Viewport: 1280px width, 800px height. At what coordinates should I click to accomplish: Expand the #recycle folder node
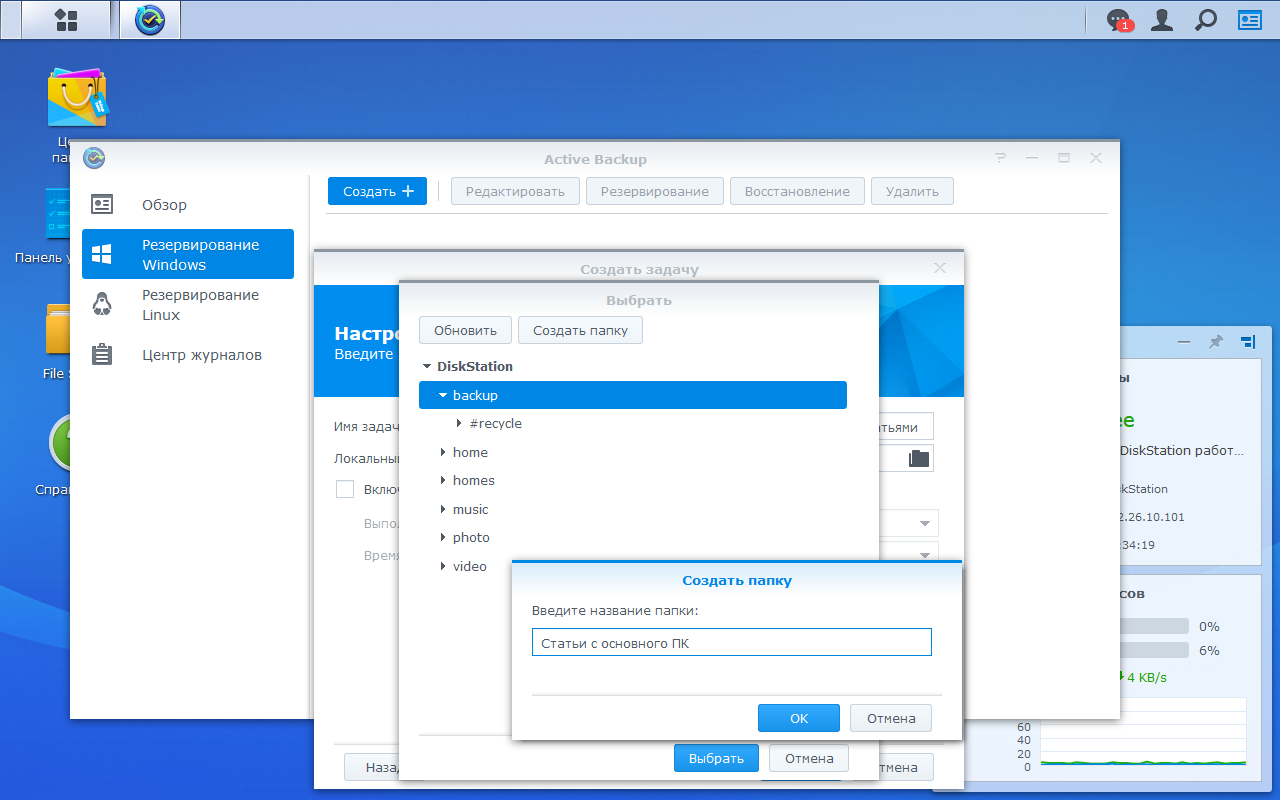coord(459,424)
